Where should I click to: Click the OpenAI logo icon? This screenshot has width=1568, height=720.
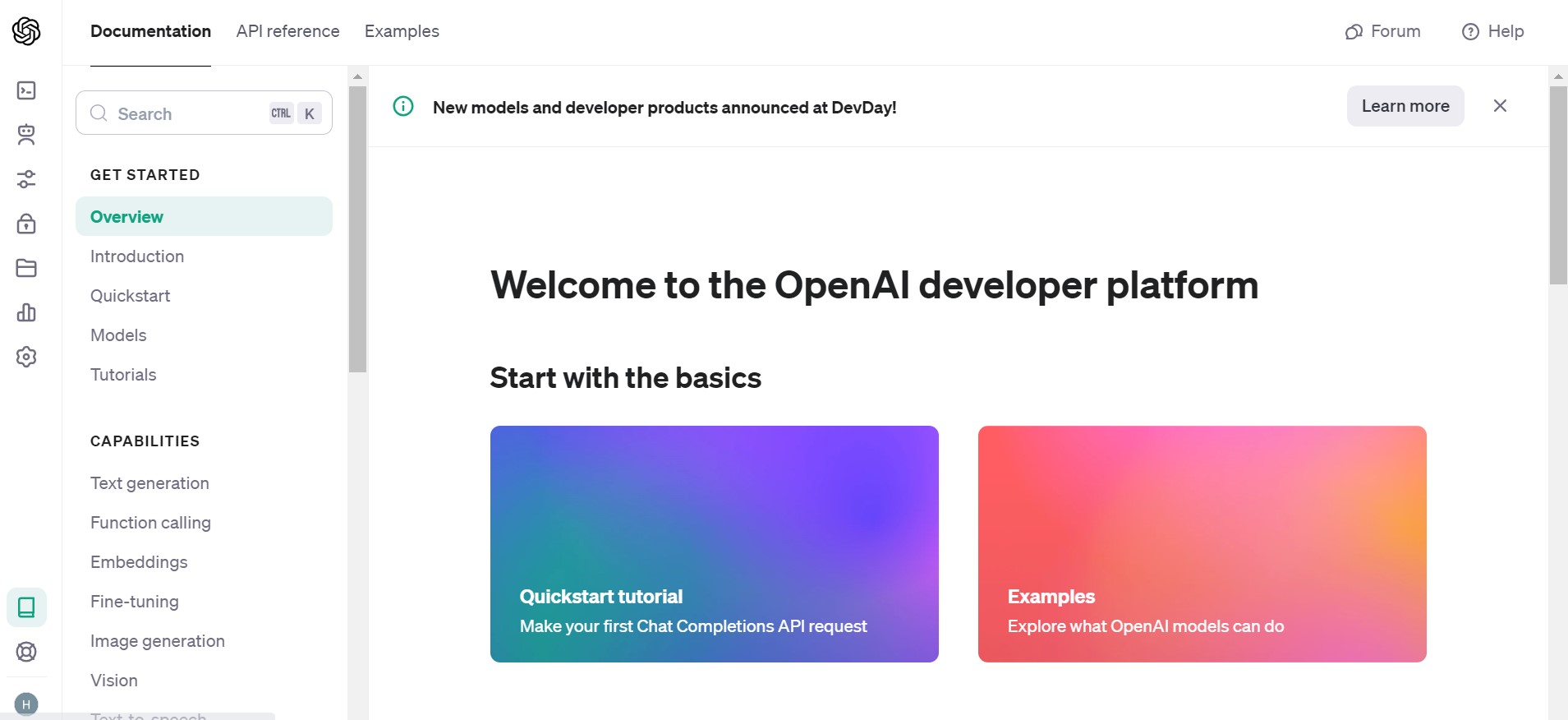point(26,31)
